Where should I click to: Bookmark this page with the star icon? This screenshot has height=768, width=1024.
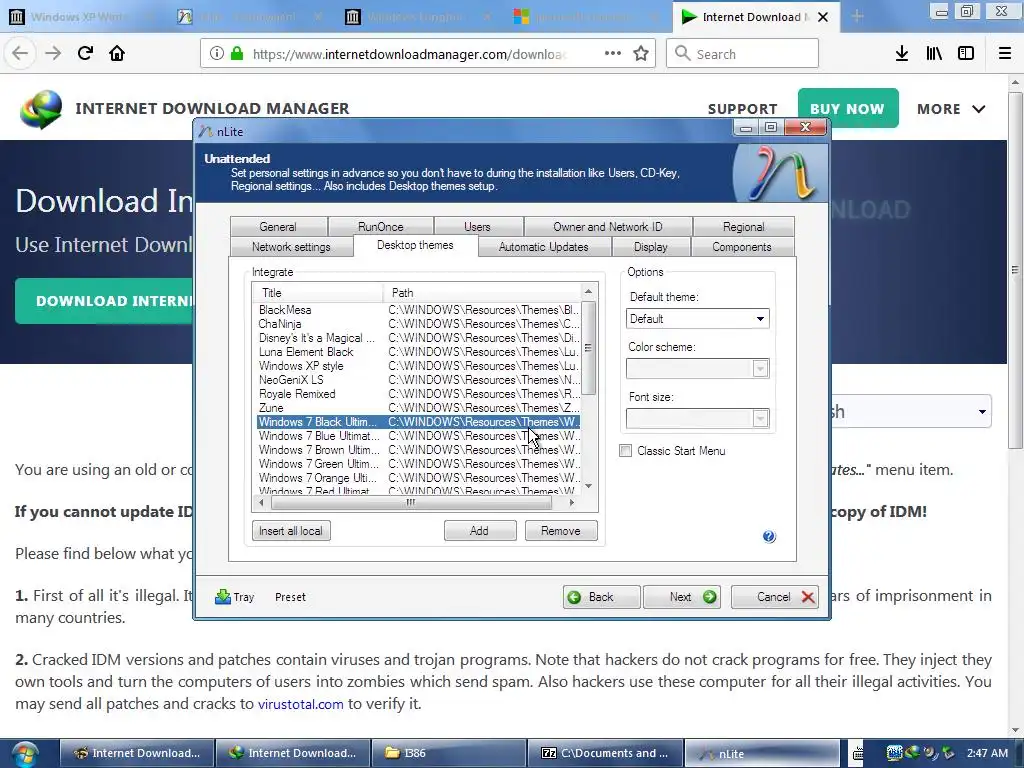point(641,54)
